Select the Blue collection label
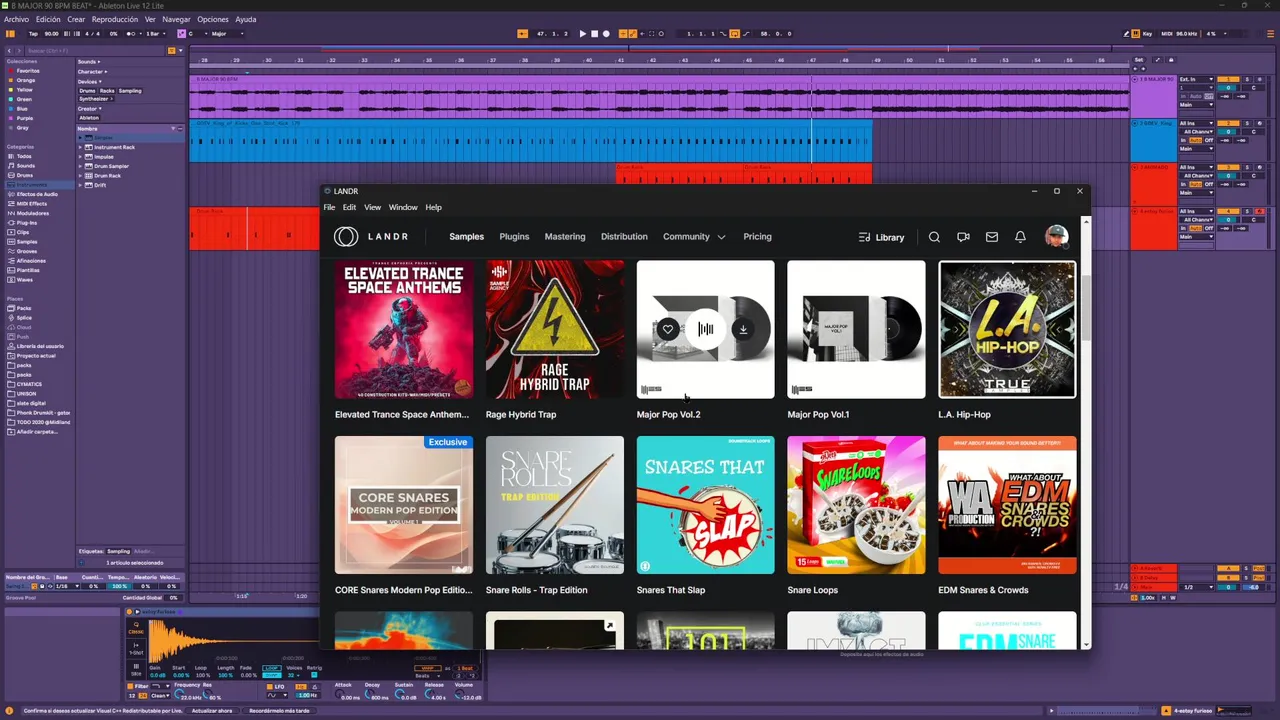1280x720 pixels. 23,109
